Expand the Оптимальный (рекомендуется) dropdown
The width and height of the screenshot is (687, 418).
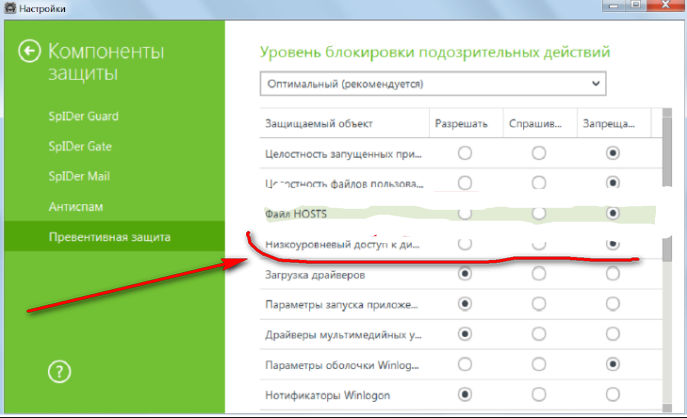pyautogui.click(x=433, y=84)
